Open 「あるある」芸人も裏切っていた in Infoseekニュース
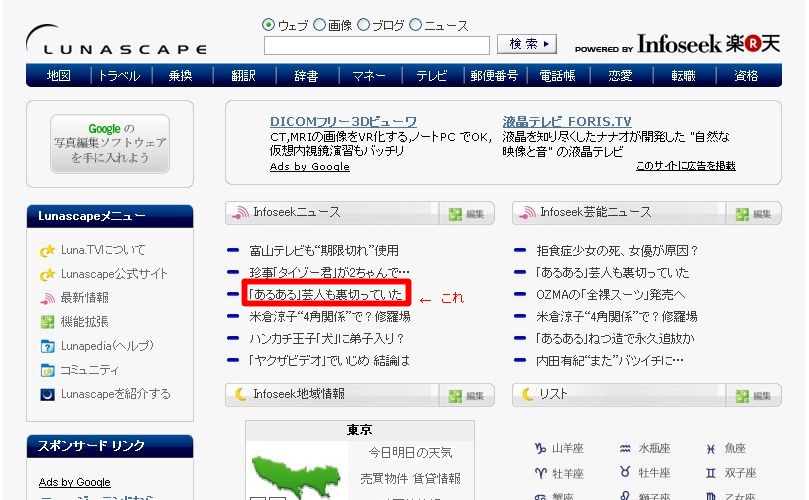 [x=326, y=294]
